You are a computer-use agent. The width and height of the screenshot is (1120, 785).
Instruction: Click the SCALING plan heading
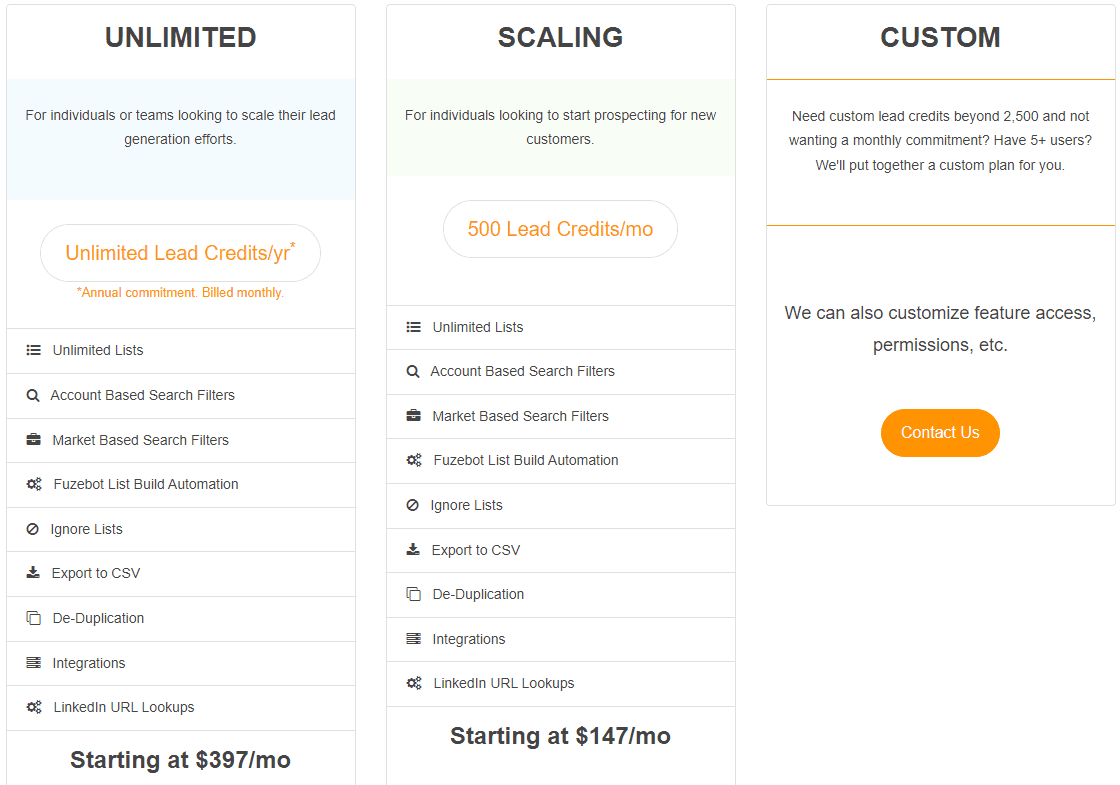click(560, 37)
